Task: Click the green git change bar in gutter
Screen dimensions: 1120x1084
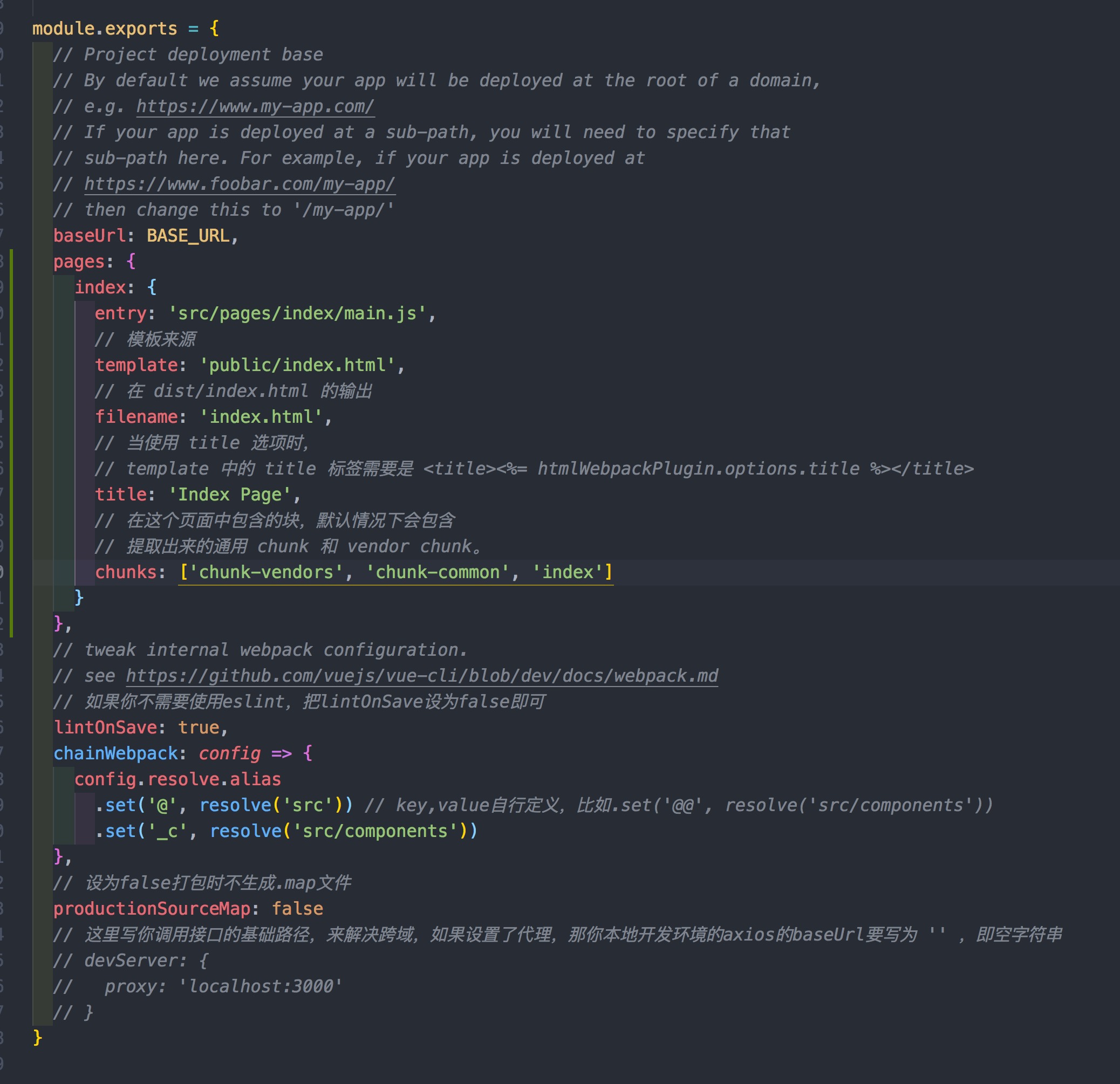Action: click(11, 443)
